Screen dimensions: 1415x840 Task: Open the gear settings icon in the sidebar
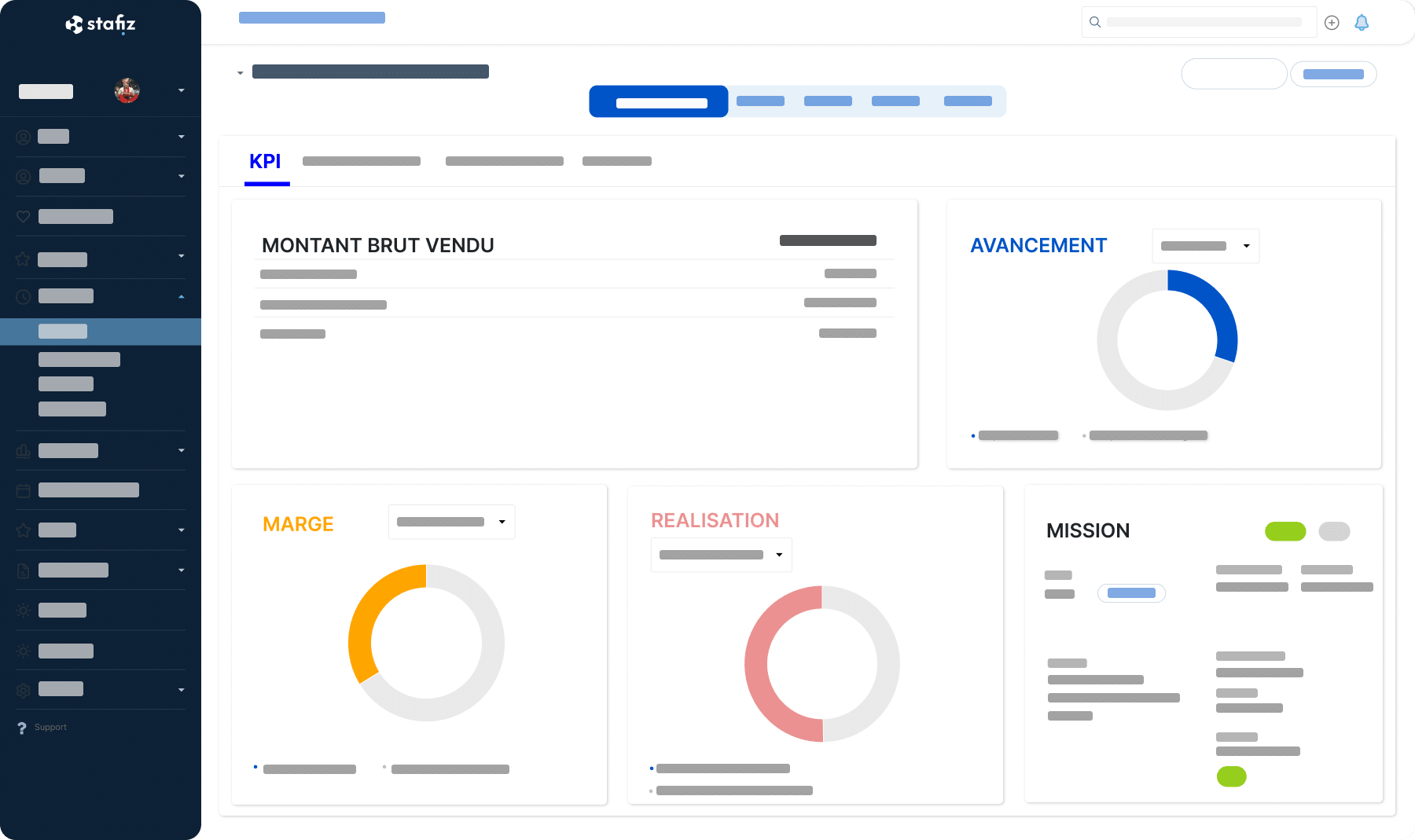(x=24, y=690)
